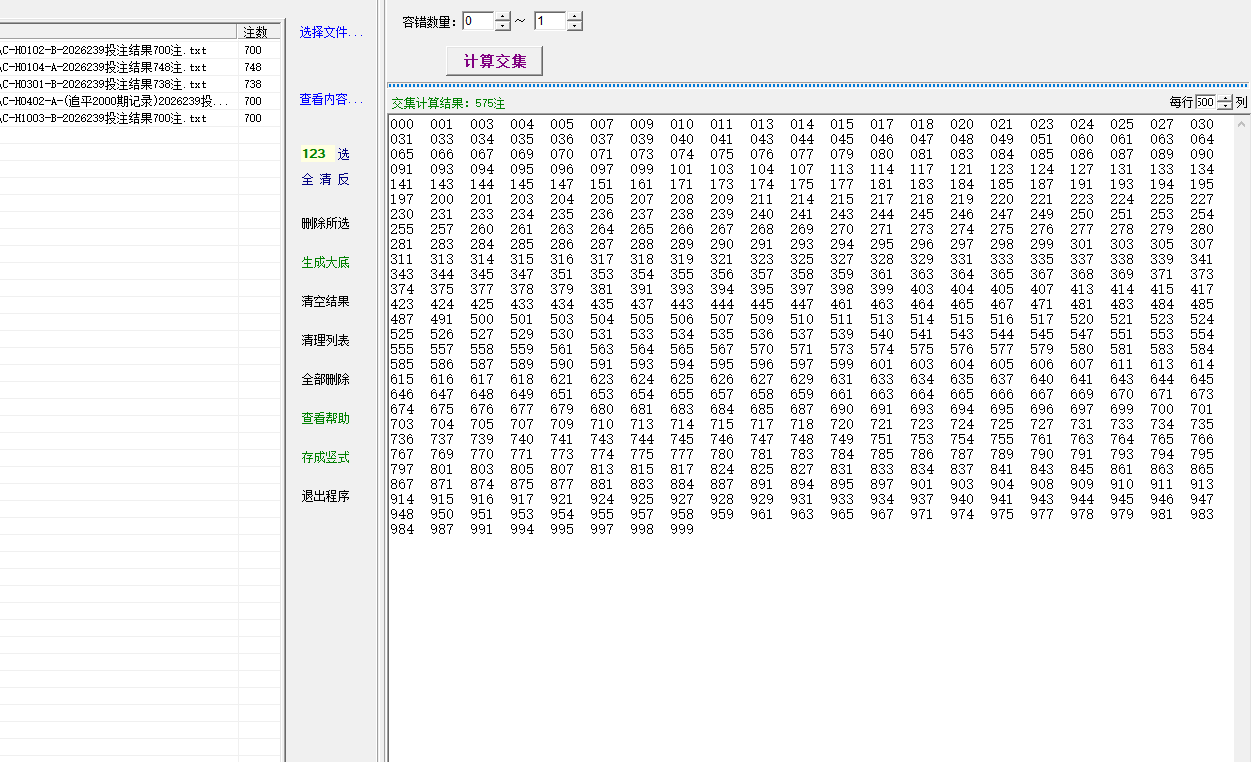Click the minimum 容错数量 field showing 0
The image size is (1251, 762).
(x=478, y=21)
